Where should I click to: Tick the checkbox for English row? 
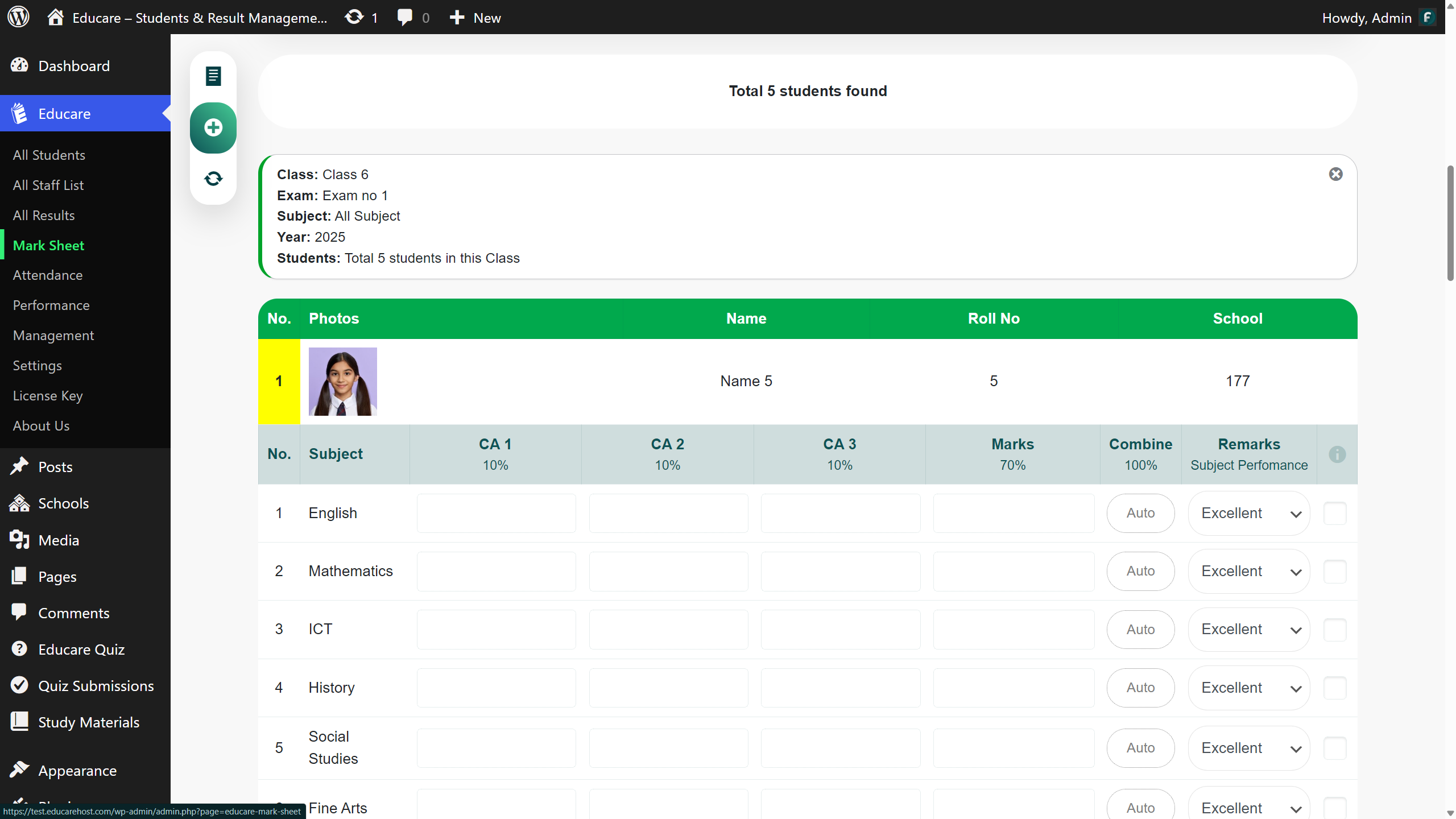pyautogui.click(x=1335, y=513)
